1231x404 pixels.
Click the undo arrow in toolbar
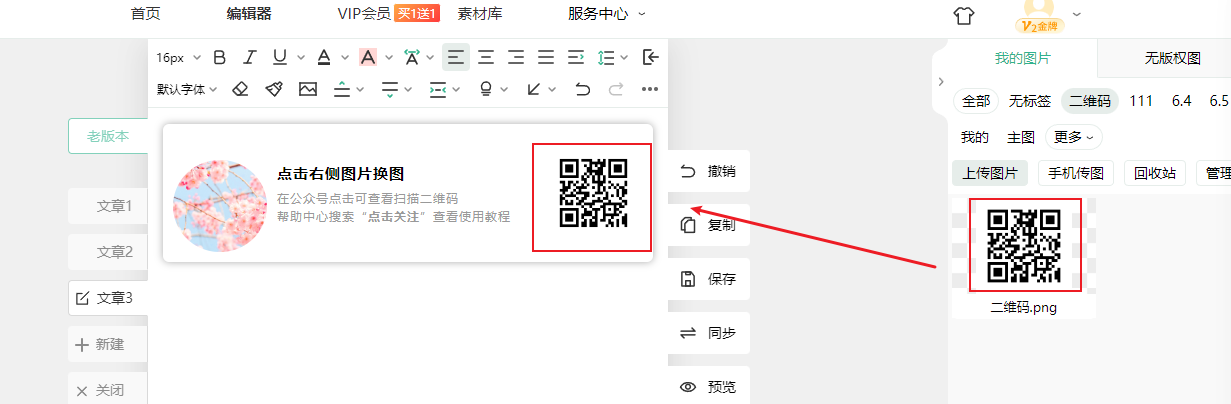point(583,89)
